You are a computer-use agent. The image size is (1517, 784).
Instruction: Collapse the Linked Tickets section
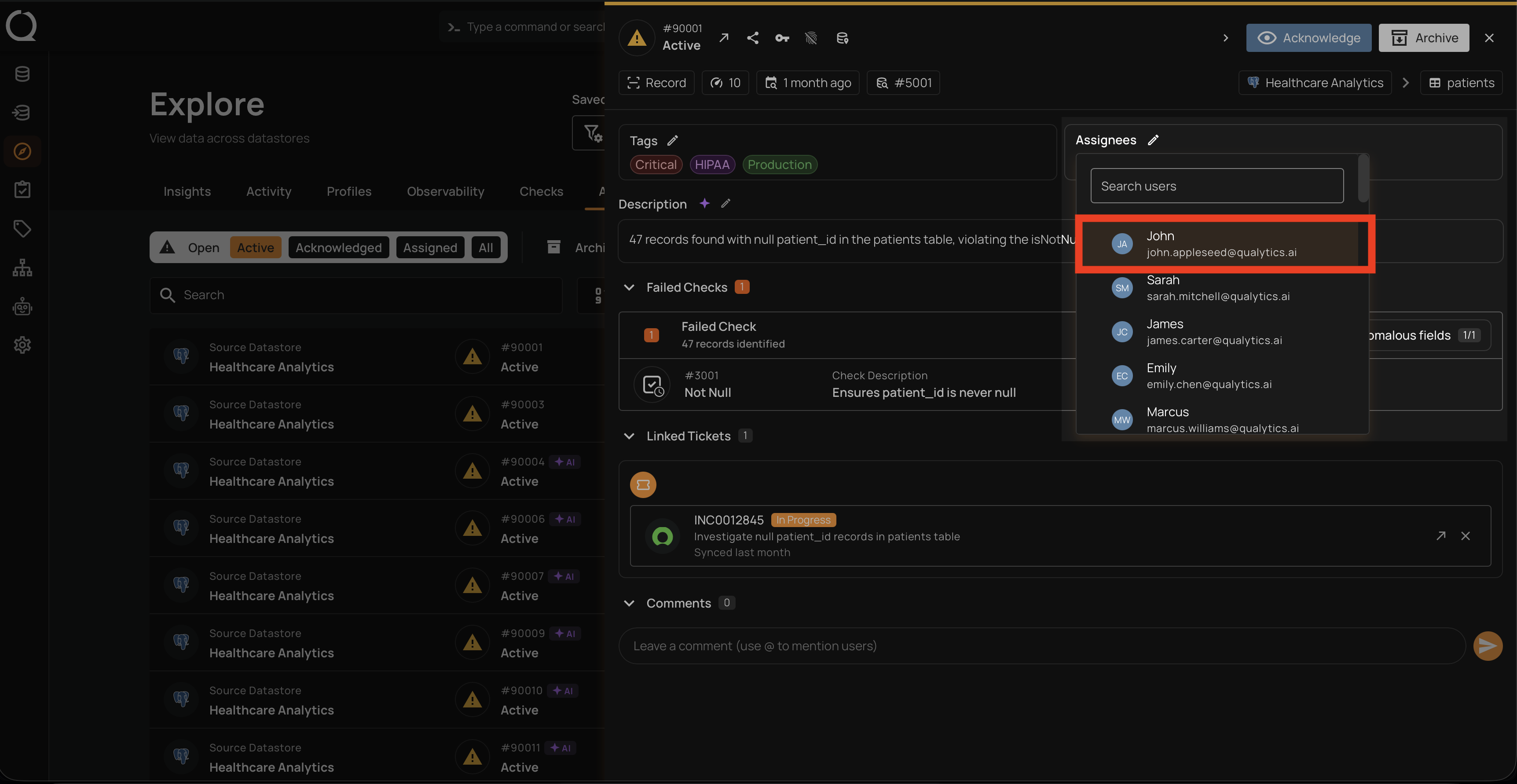[629, 436]
